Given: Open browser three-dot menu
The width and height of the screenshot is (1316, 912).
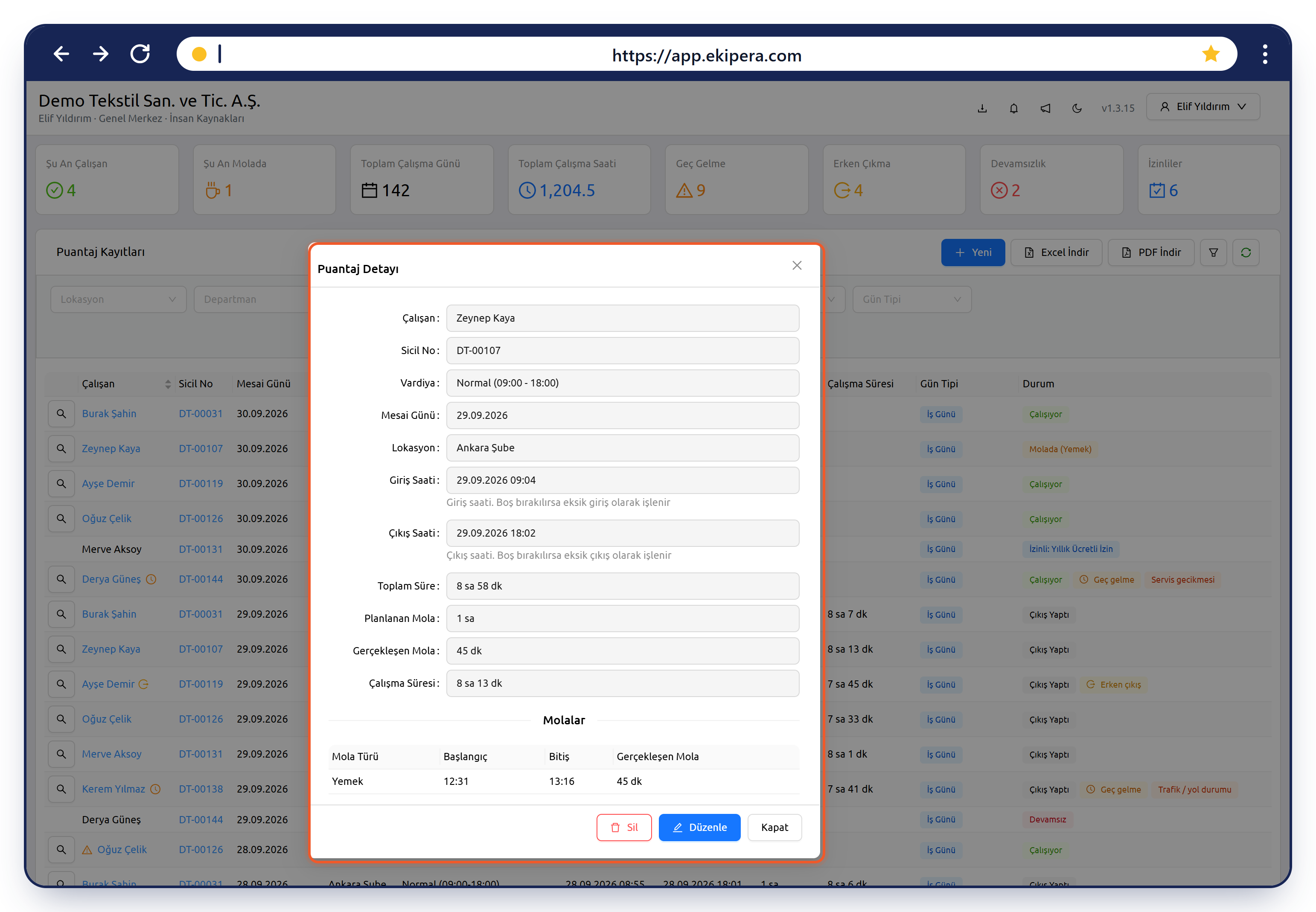Looking at the screenshot, I should coord(1264,54).
